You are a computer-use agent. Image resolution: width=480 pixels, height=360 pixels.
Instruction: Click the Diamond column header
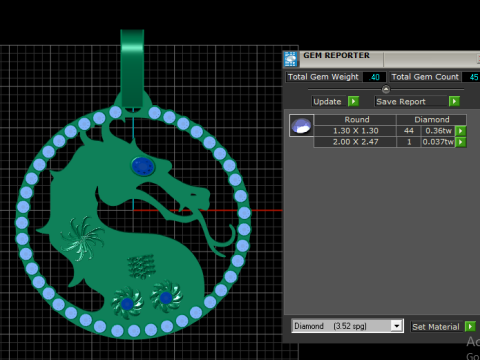(x=431, y=119)
